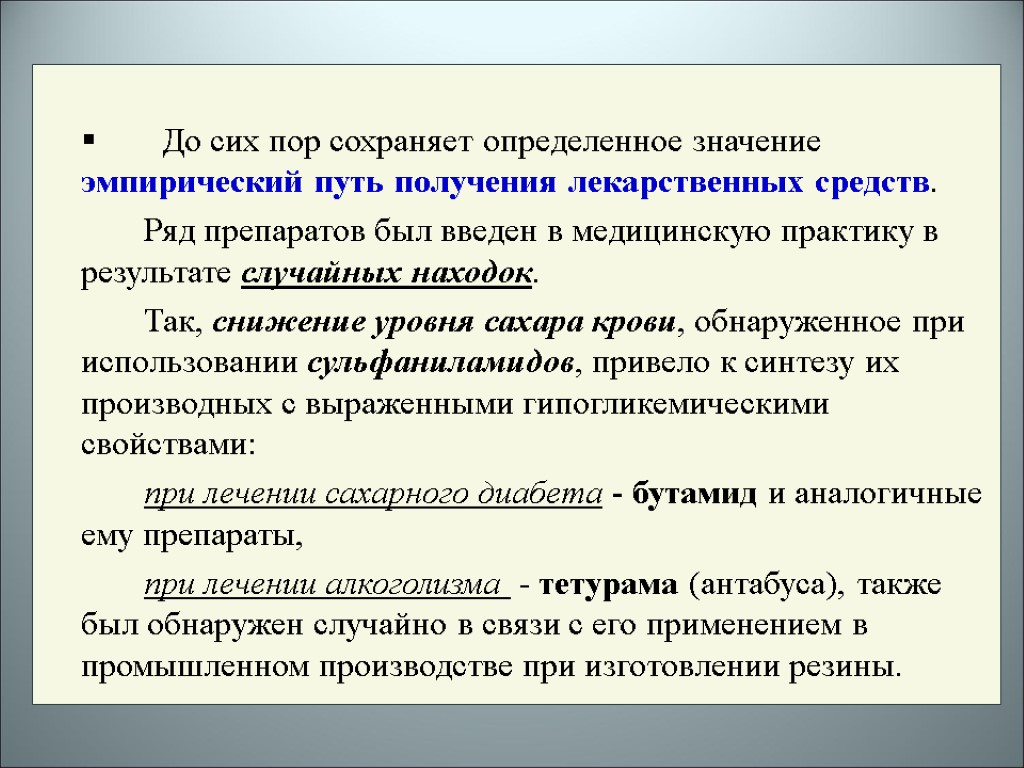1024x768 pixels.
Task: Click the bold italic word 'сульфаниламидов'
Action: [440, 364]
